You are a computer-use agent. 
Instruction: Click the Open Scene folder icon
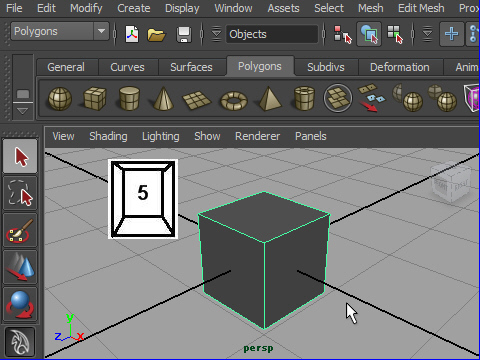click(156, 35)
